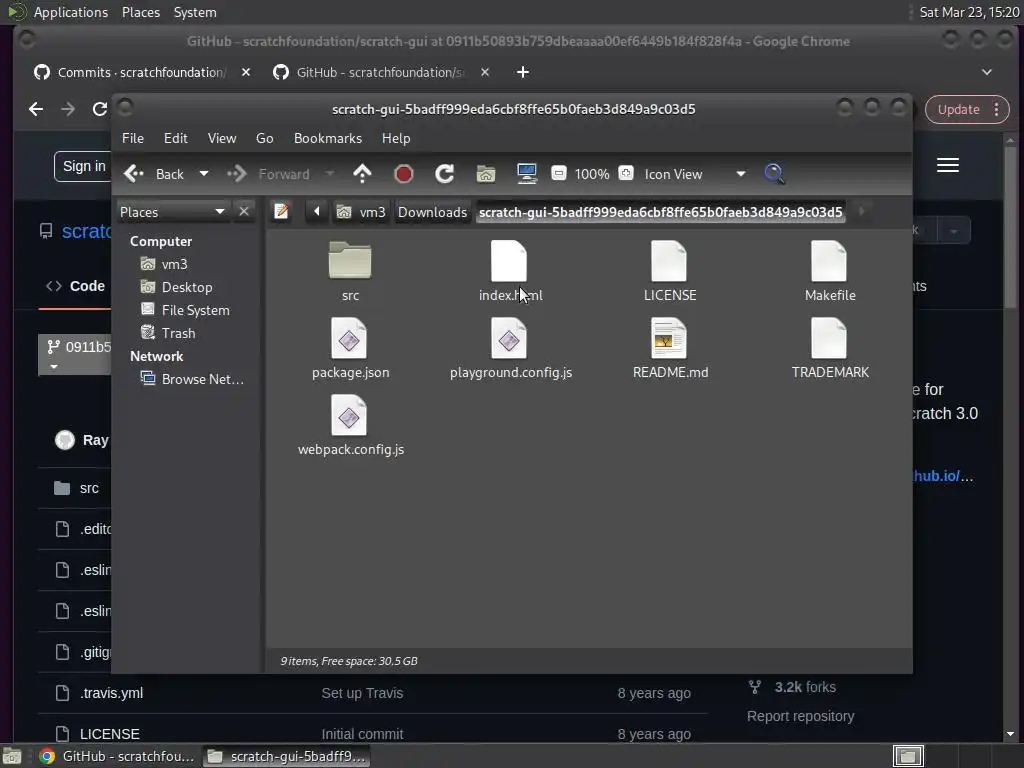Open the Applications system menu
The width and height of the screenshot is (1024, 768).
(71, 12)
